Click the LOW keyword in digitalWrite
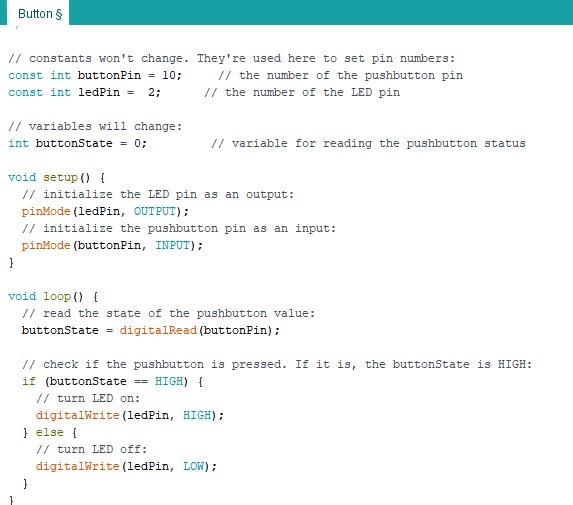The width and height of the screenshot is (573, 505). tap(194, 466)
